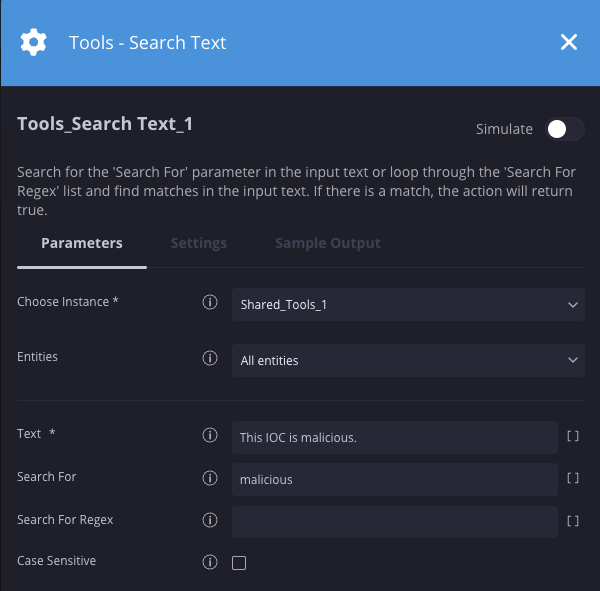Expand the Entities dropdown
The image size is (600, 591).
(x=408, y=360)
